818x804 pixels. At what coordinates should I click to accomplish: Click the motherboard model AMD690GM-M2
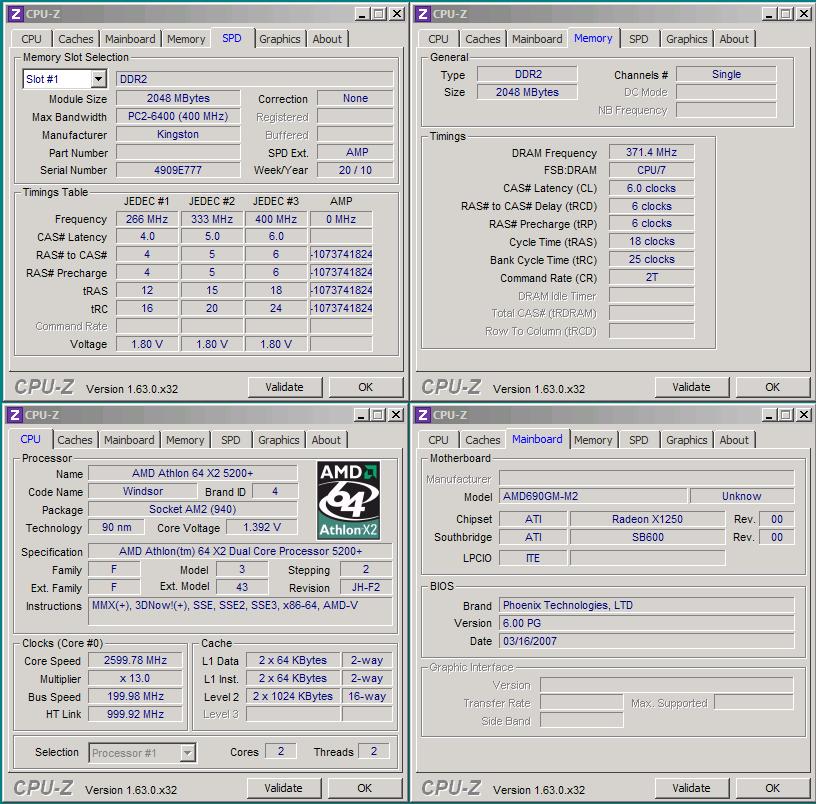click(593, 496)
